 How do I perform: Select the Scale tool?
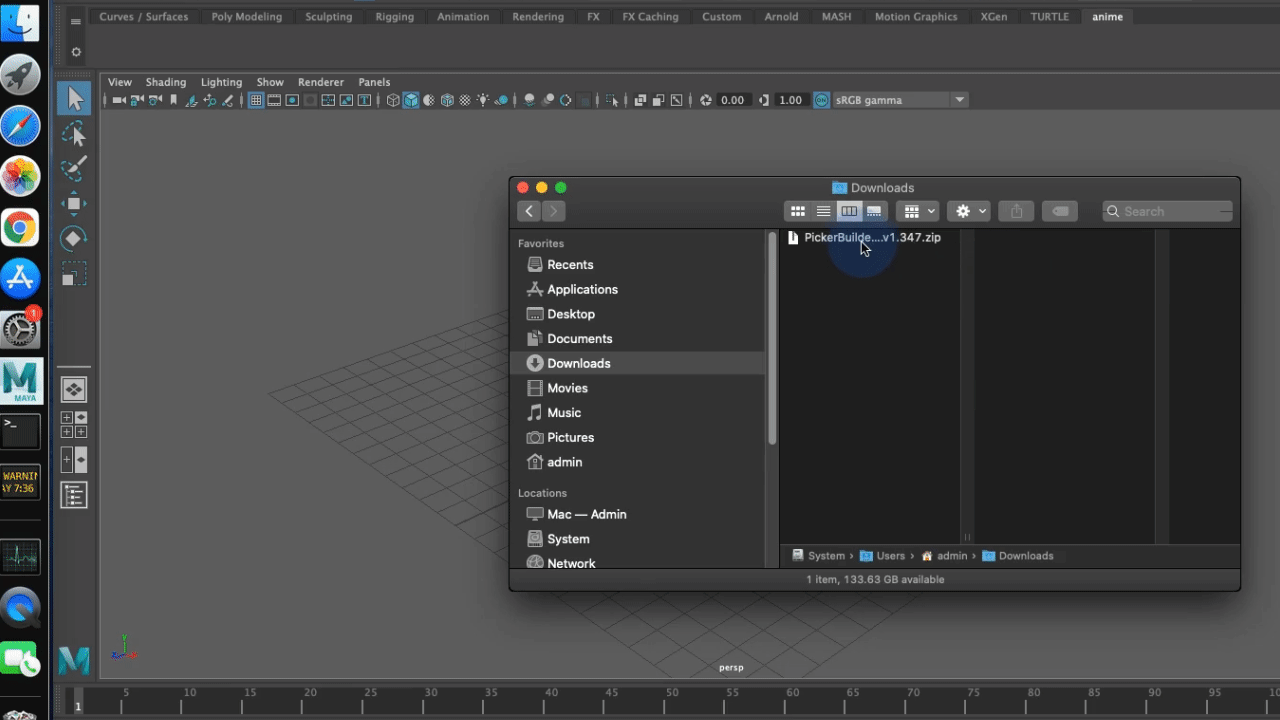(x=74, y=274)
